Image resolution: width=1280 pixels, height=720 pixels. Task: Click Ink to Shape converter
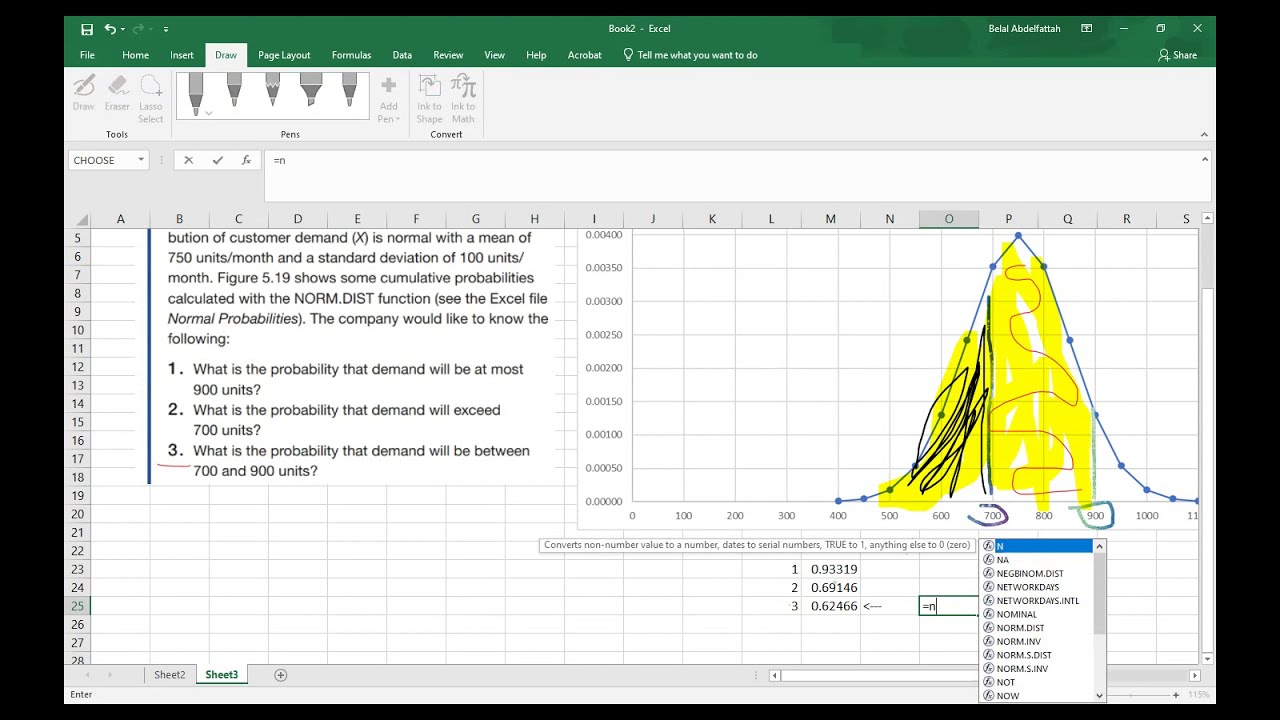click(x=429, y=99)
